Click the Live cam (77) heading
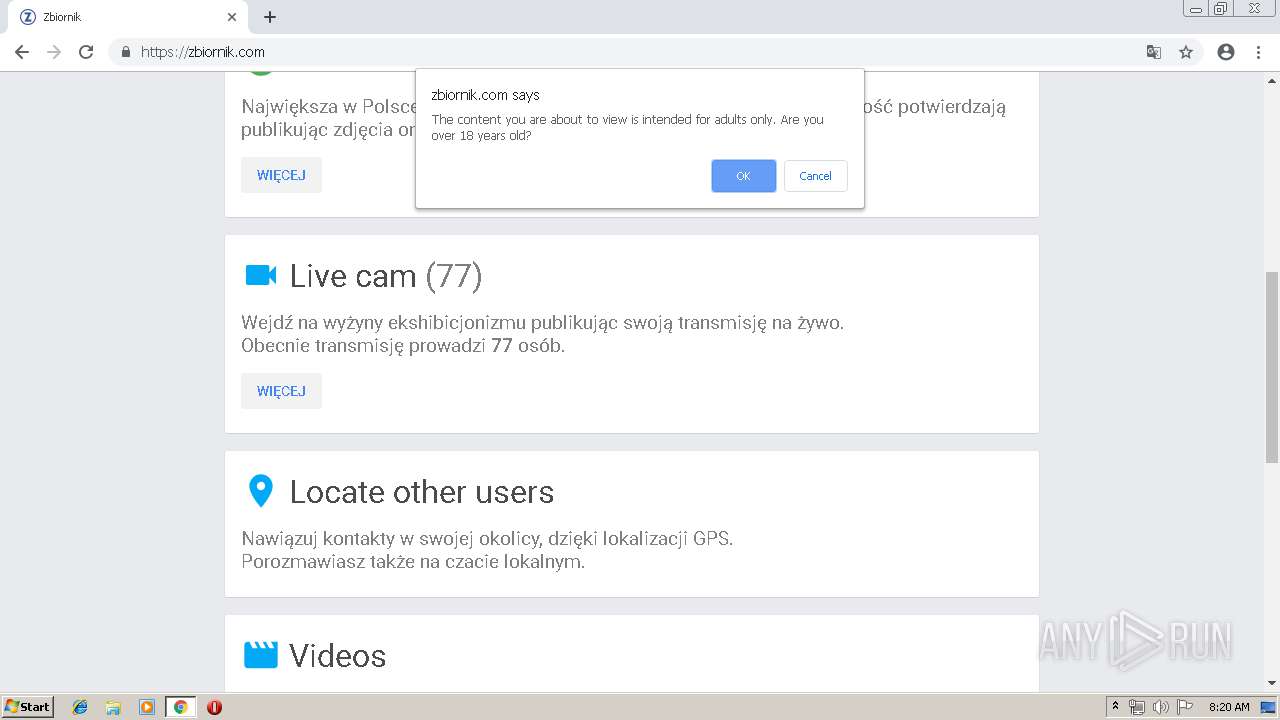This screenshot has width=1280, height=720. 386,275
